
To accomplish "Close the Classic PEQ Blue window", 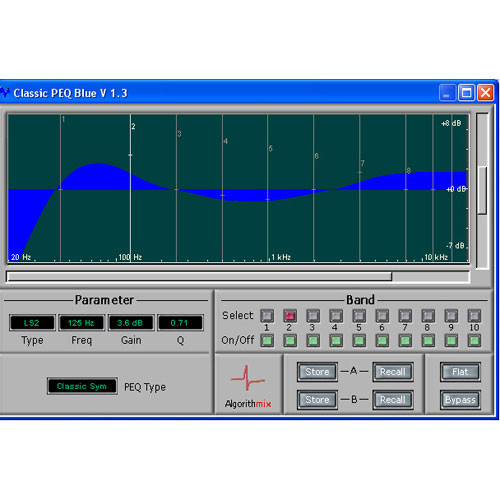I will tap(485, 93).
